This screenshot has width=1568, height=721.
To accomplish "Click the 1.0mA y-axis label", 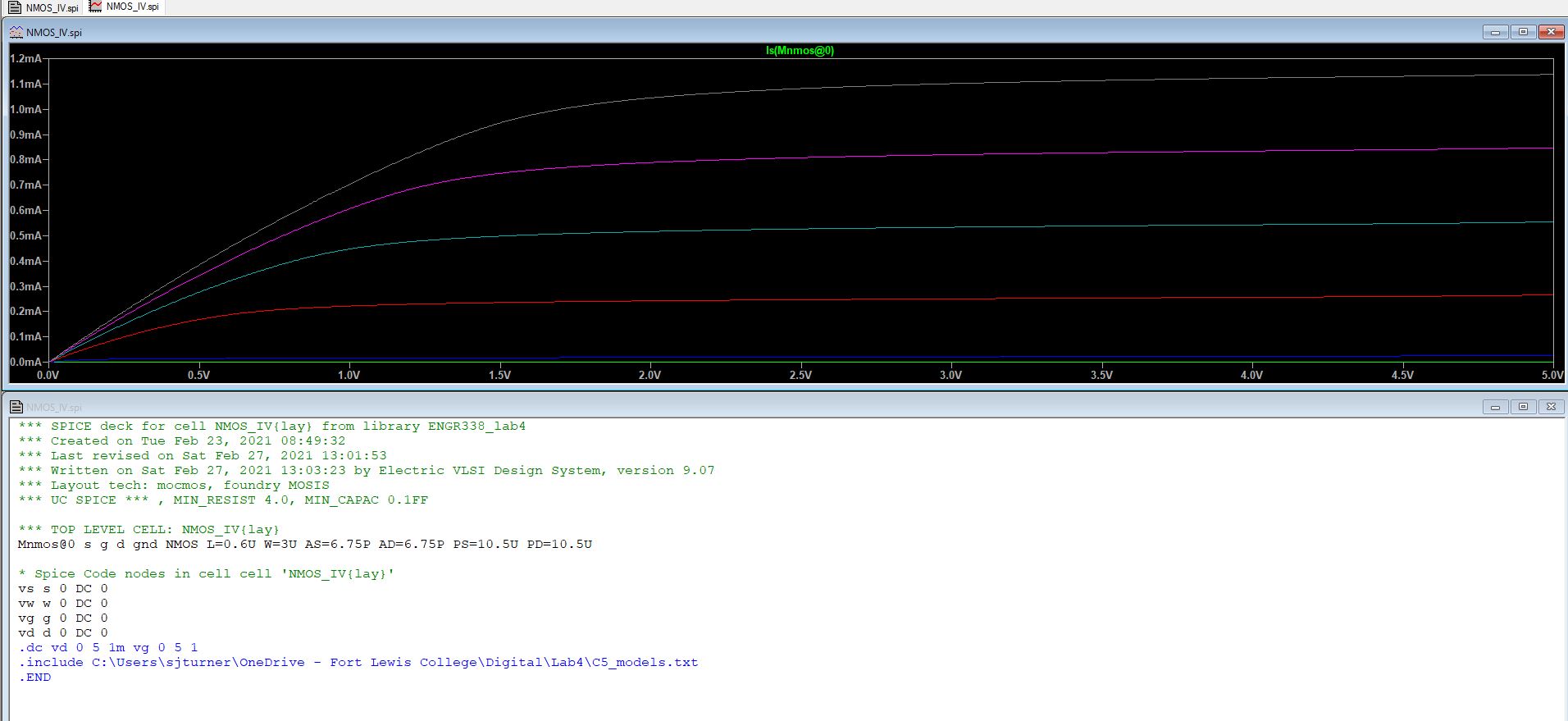I will (25, 109).
